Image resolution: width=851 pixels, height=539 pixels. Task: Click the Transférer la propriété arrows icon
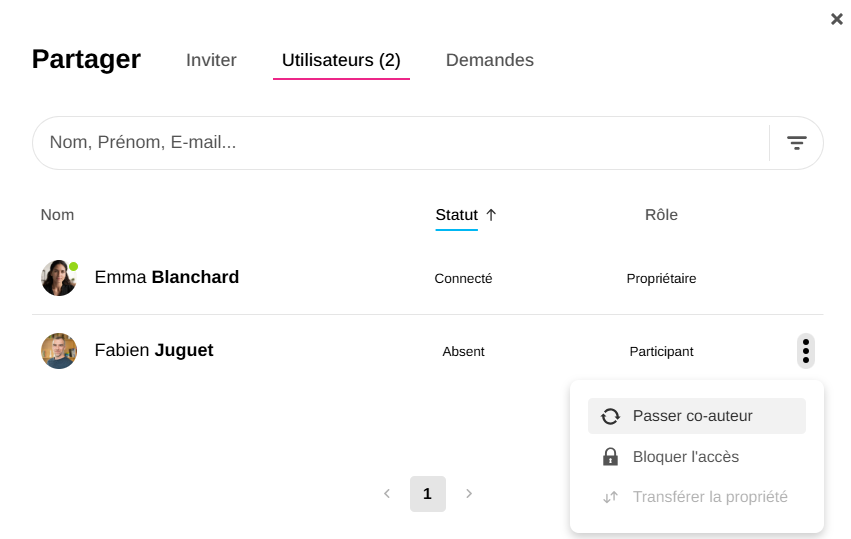click(610, 497)
